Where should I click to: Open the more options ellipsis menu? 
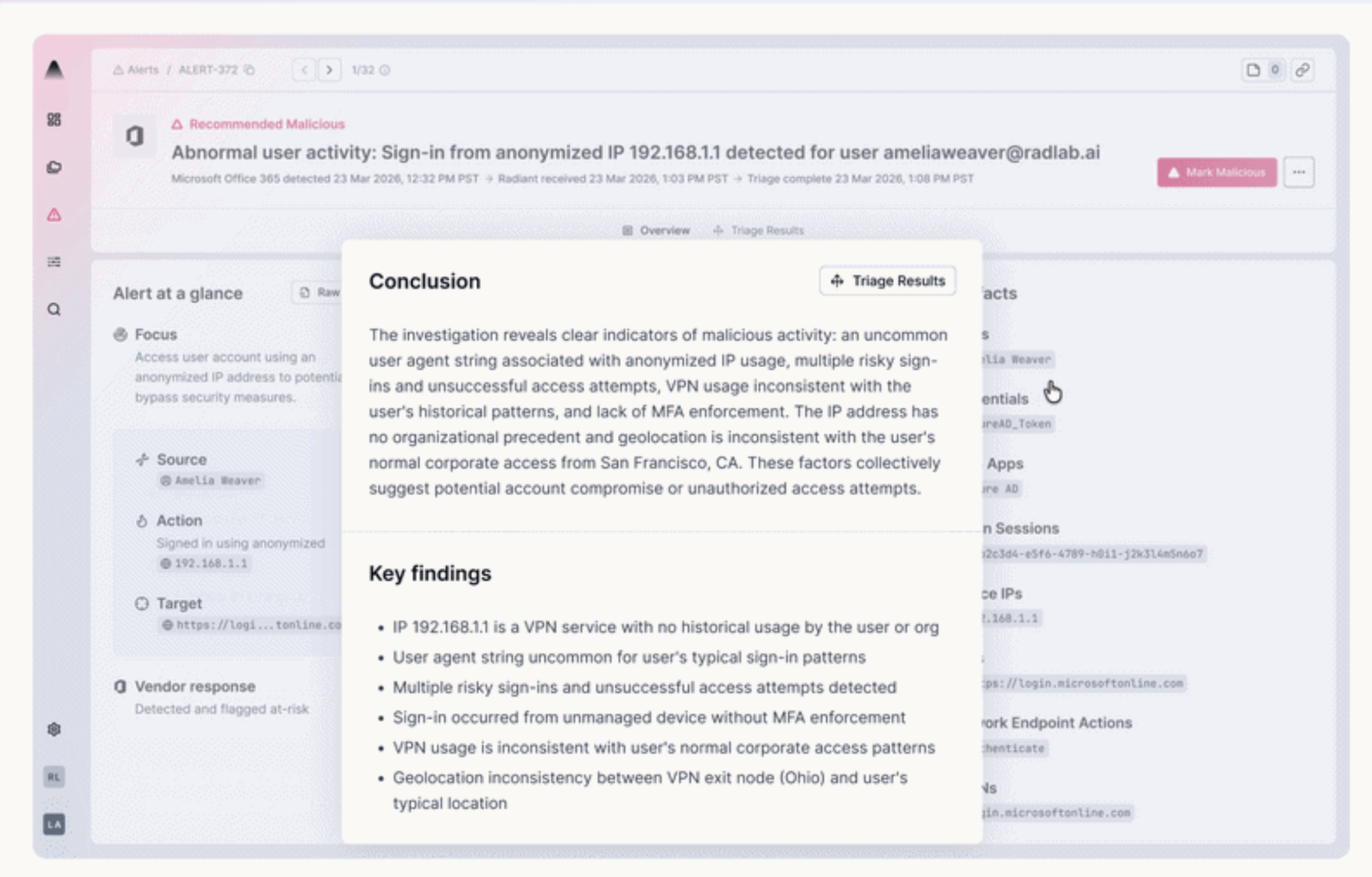click(x=1299, y=172)
